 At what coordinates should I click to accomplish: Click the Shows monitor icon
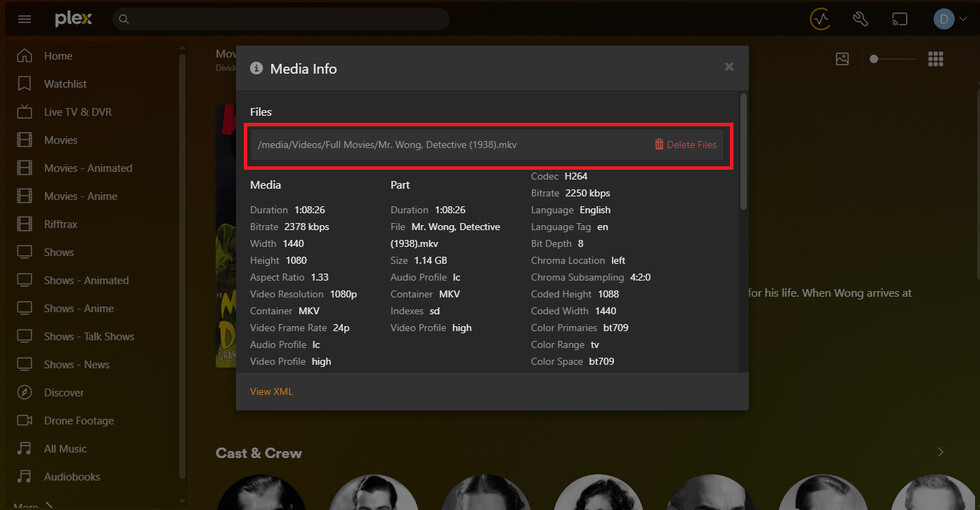coord(24,252)
